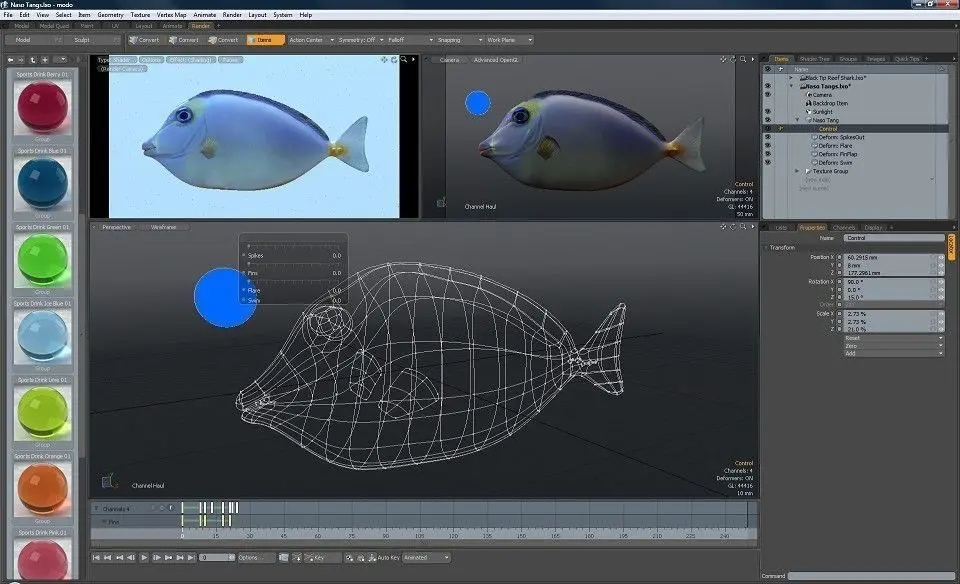Select the Sports Drink Berry red preset
Viewport: 960px width, 584px height.
(x=42, y=107)
